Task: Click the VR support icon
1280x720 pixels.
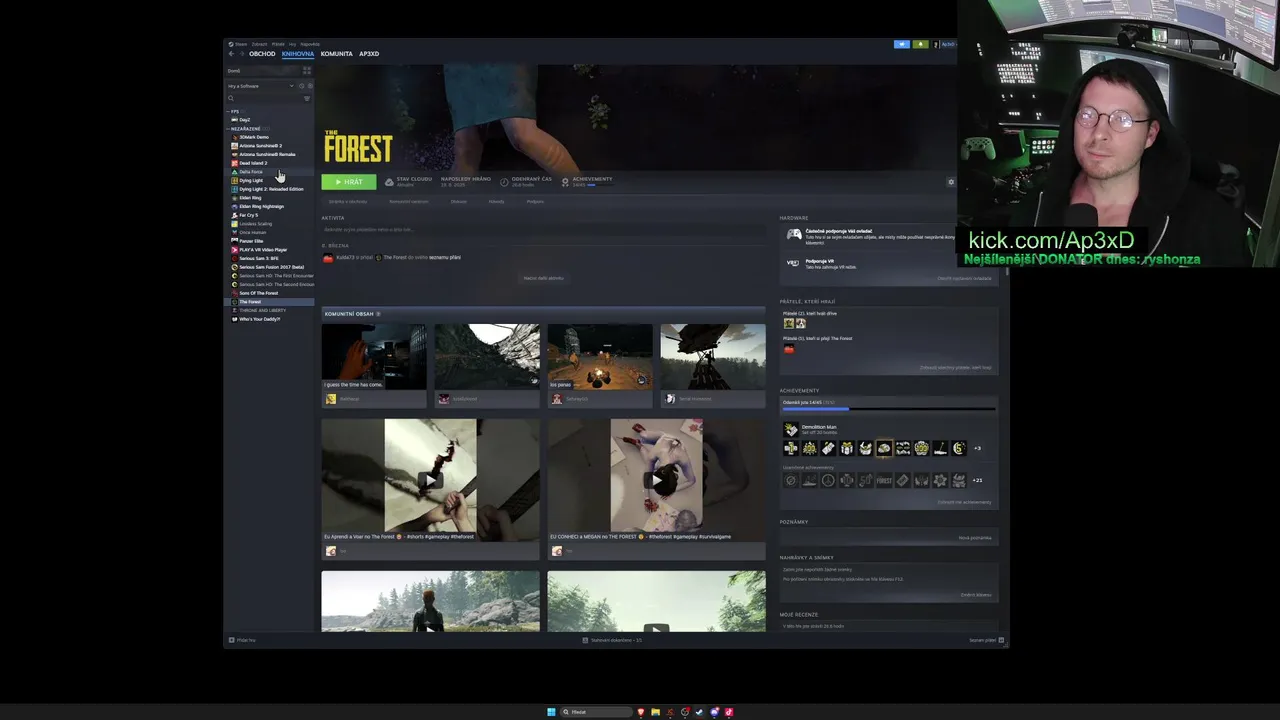Action: tap(793, 263)
